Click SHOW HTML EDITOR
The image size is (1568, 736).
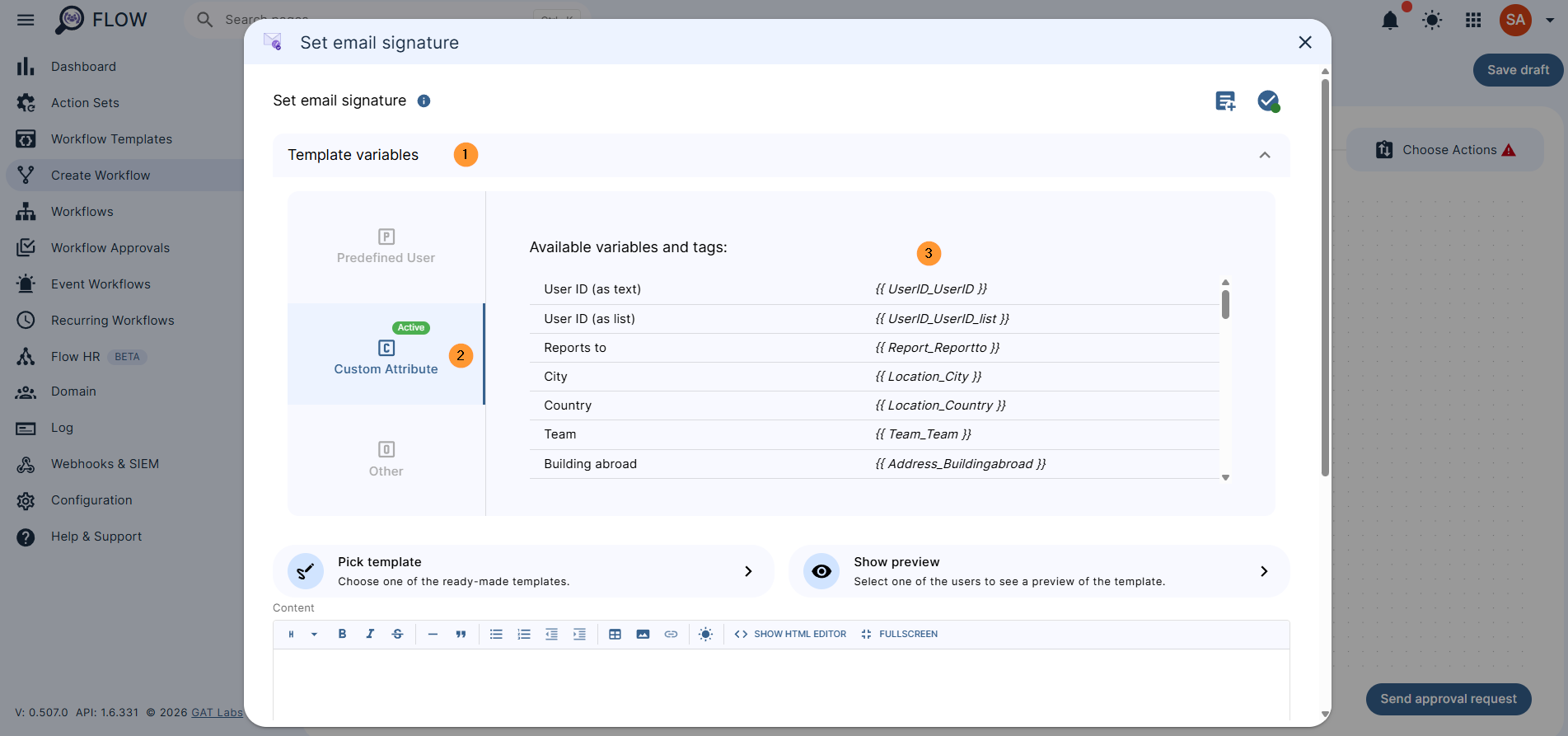click(x=790, y=635)
